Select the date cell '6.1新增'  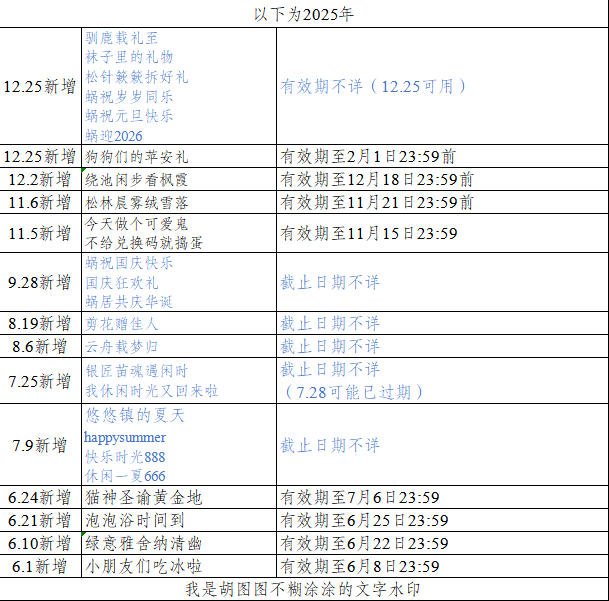coord(40,566)
